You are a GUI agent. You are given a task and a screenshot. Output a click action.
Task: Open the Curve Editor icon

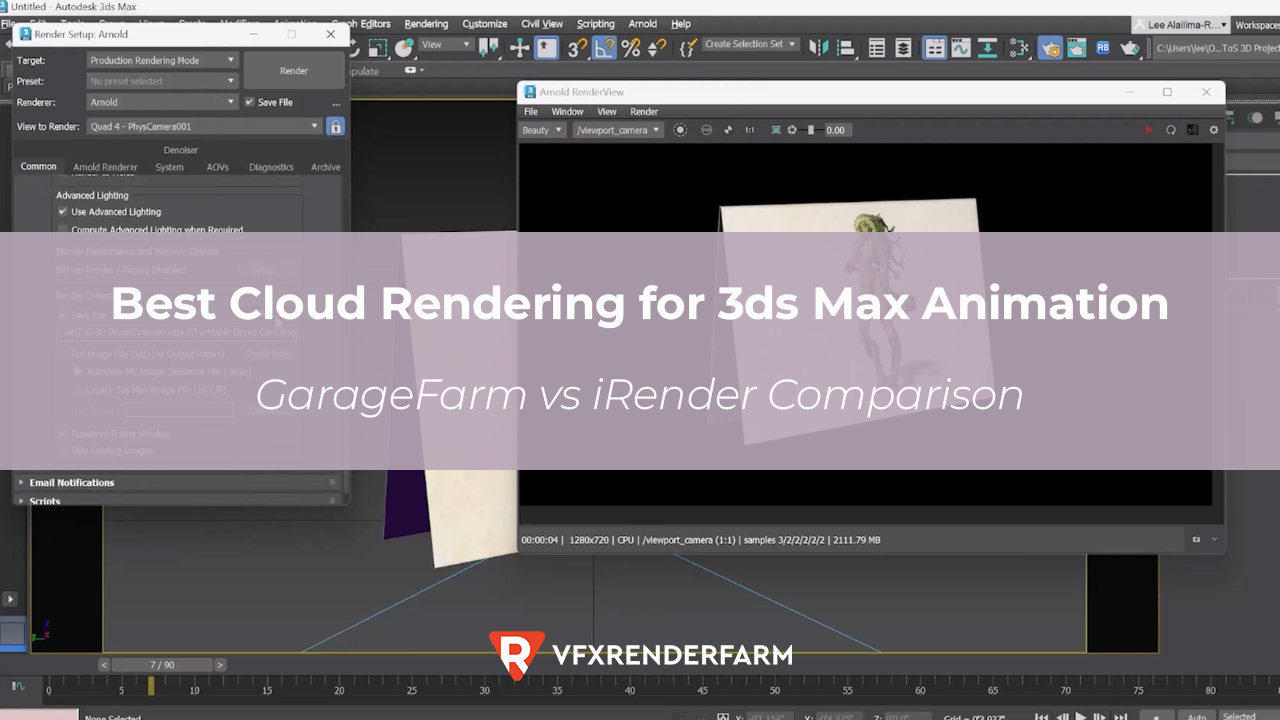(x=961, y=47)
